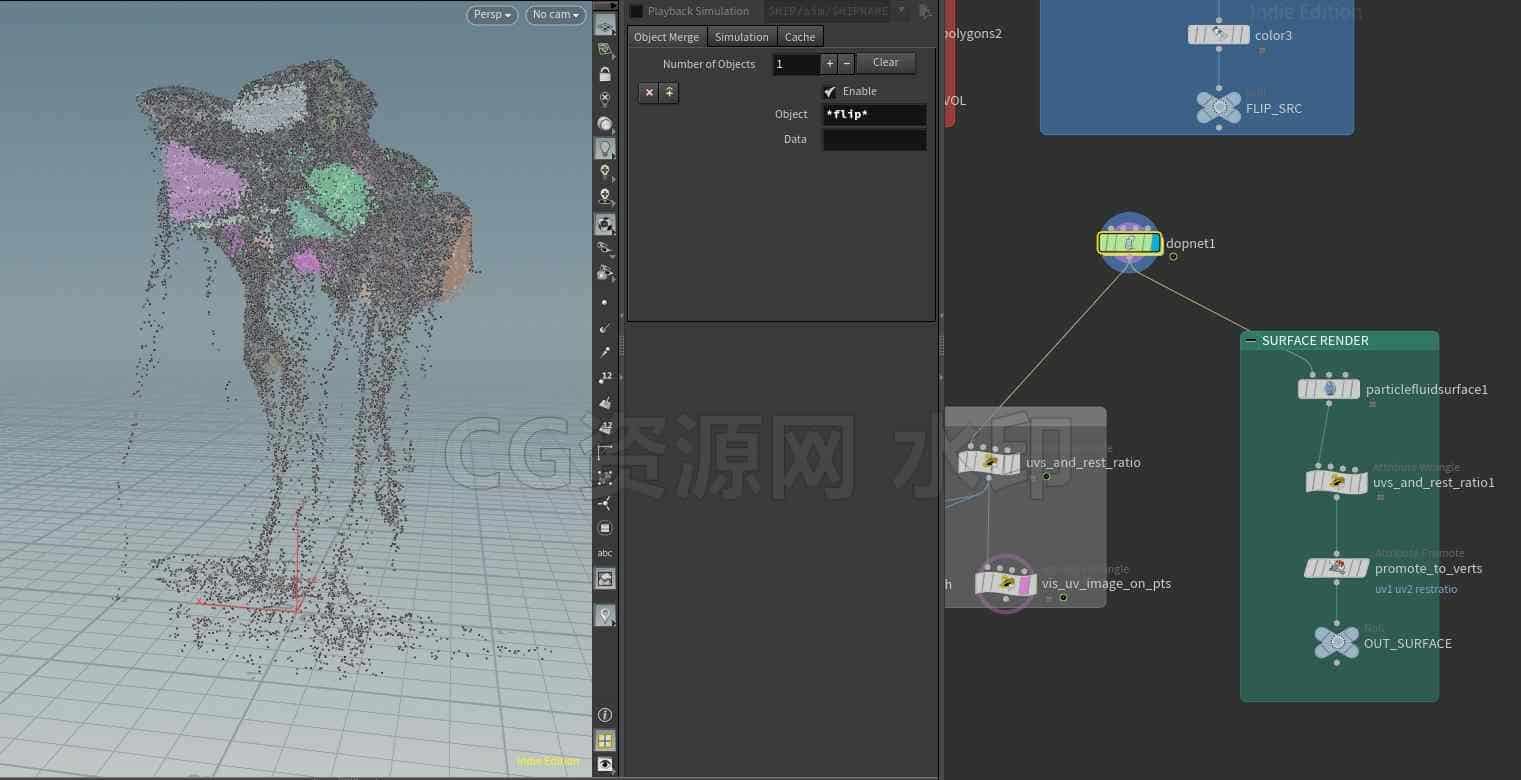Image resolution: width=1521 pixels, height=780 pixels.
Task: Click the node chooser icon beside playback path
Action: click(x=925, y=11)
